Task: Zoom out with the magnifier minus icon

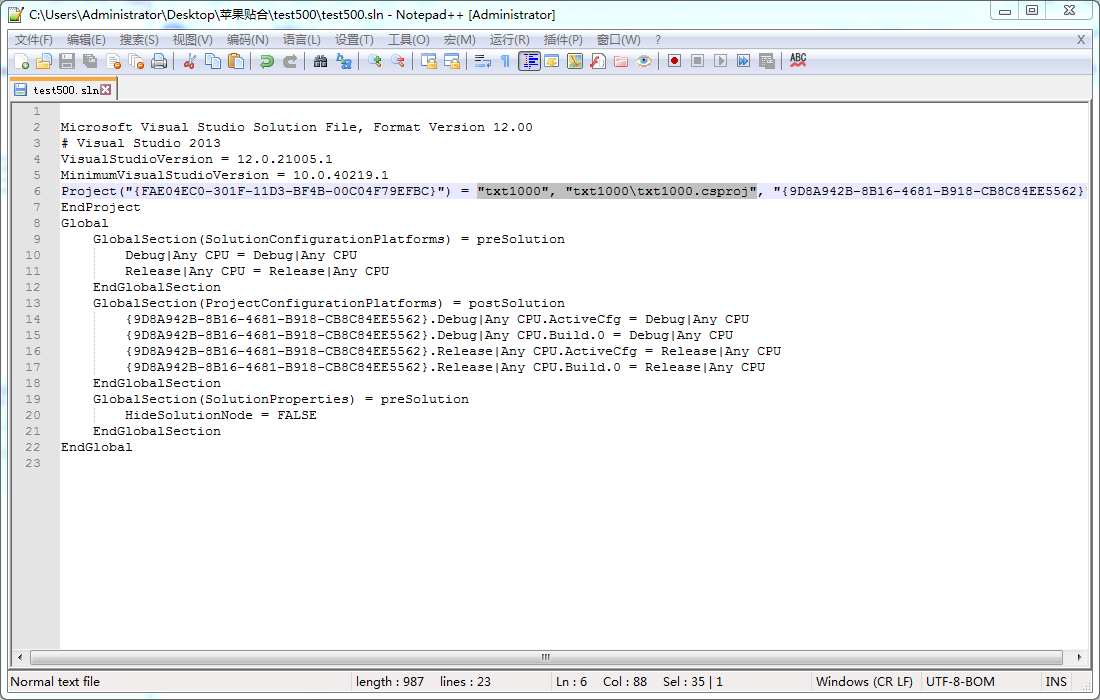Action: [x=398, y=61]
